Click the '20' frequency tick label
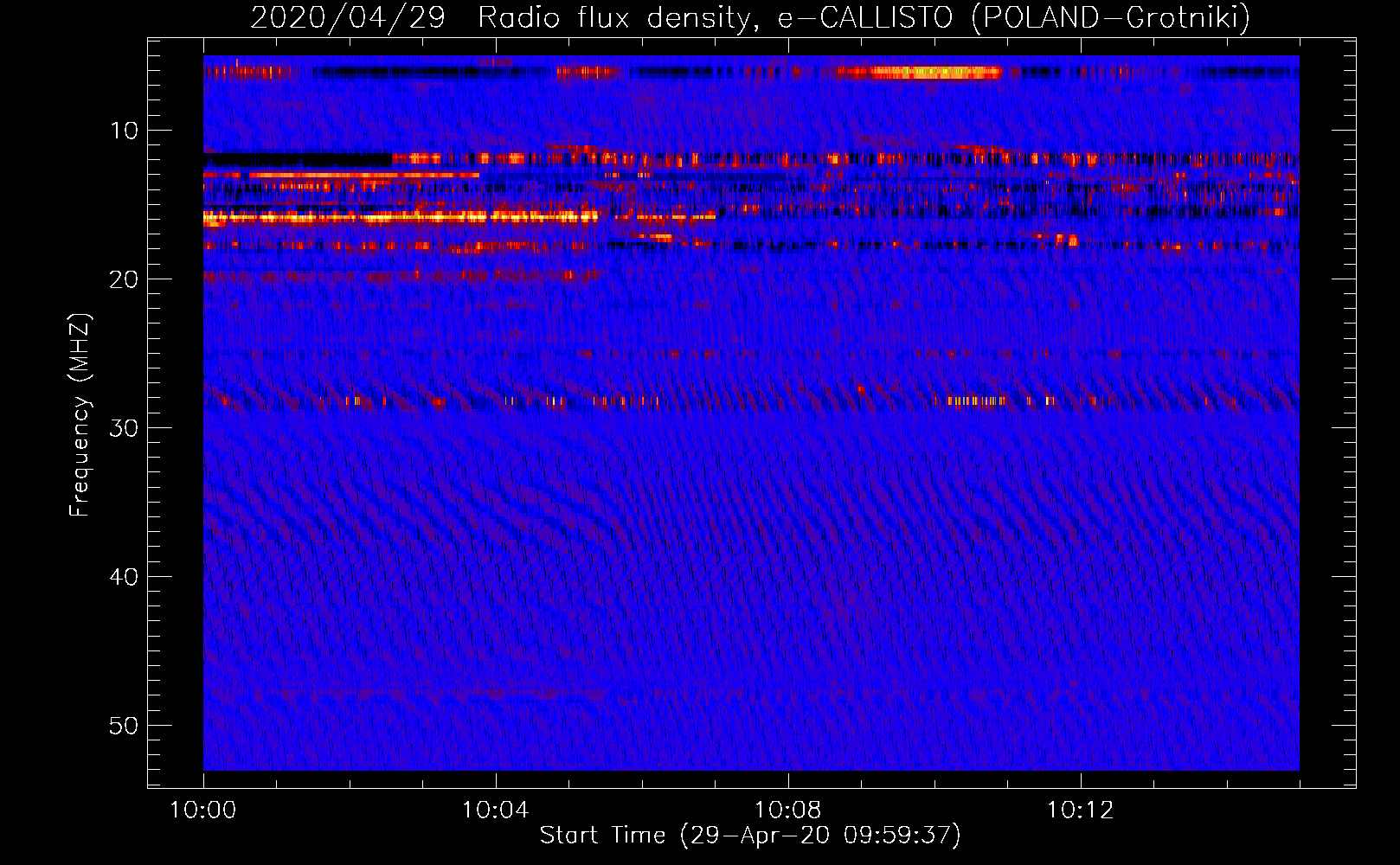 tap(124, 279)
